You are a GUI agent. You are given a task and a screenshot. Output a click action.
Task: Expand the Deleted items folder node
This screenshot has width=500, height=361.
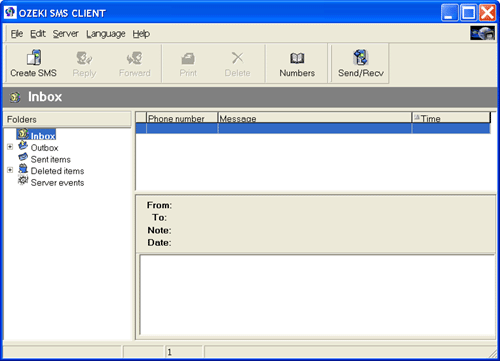click(10, 170)
